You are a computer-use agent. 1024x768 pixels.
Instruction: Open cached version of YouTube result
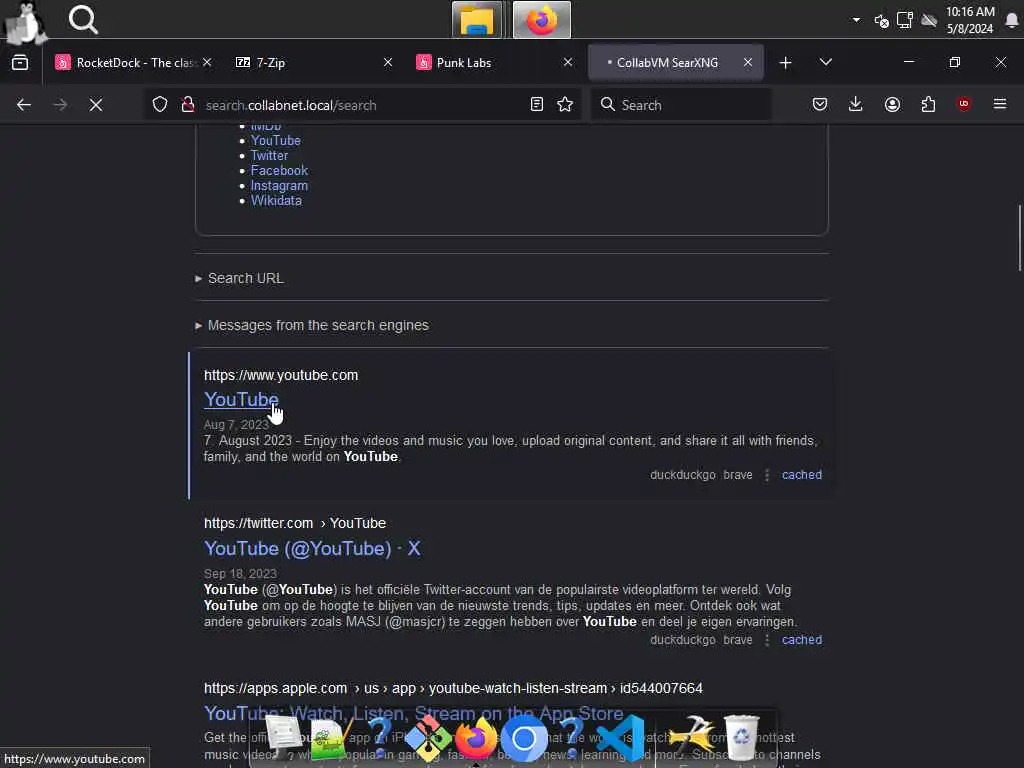[x=802, y=475]
